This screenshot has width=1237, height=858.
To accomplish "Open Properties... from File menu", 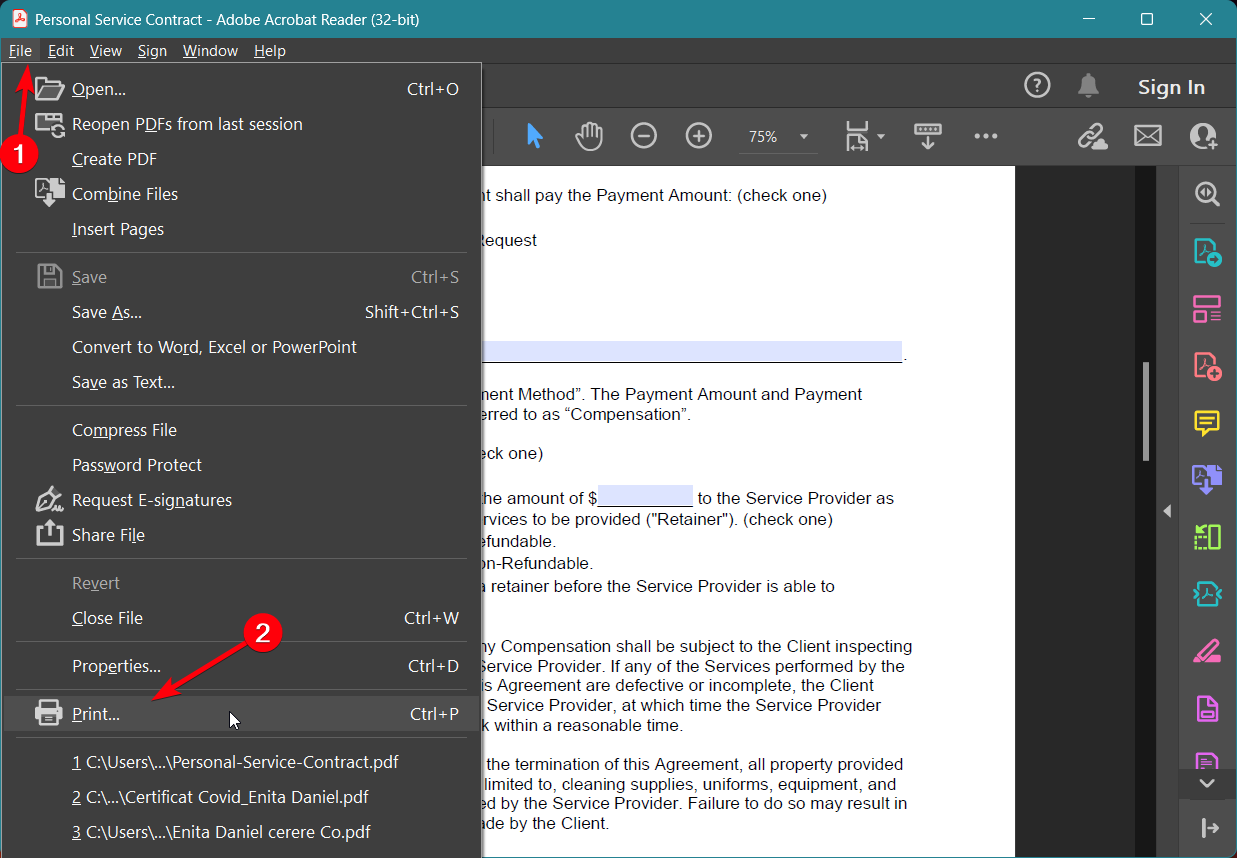I will [x=242, y=666].
